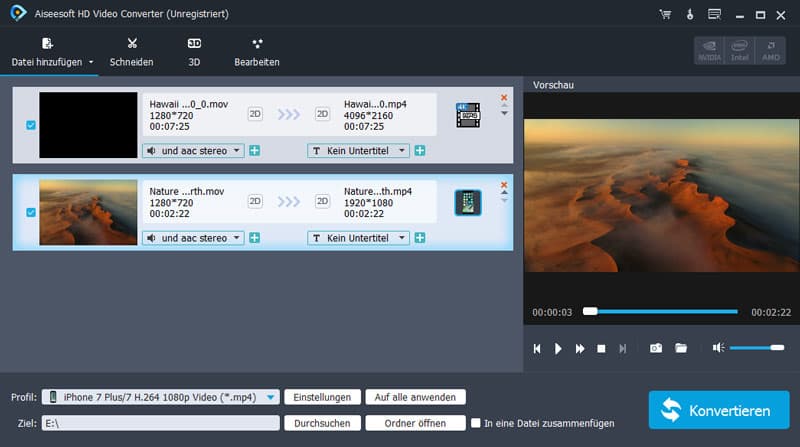Click Auf alle anwenden button
This screenshot has width=800, height=447.
tap(415, 397)
